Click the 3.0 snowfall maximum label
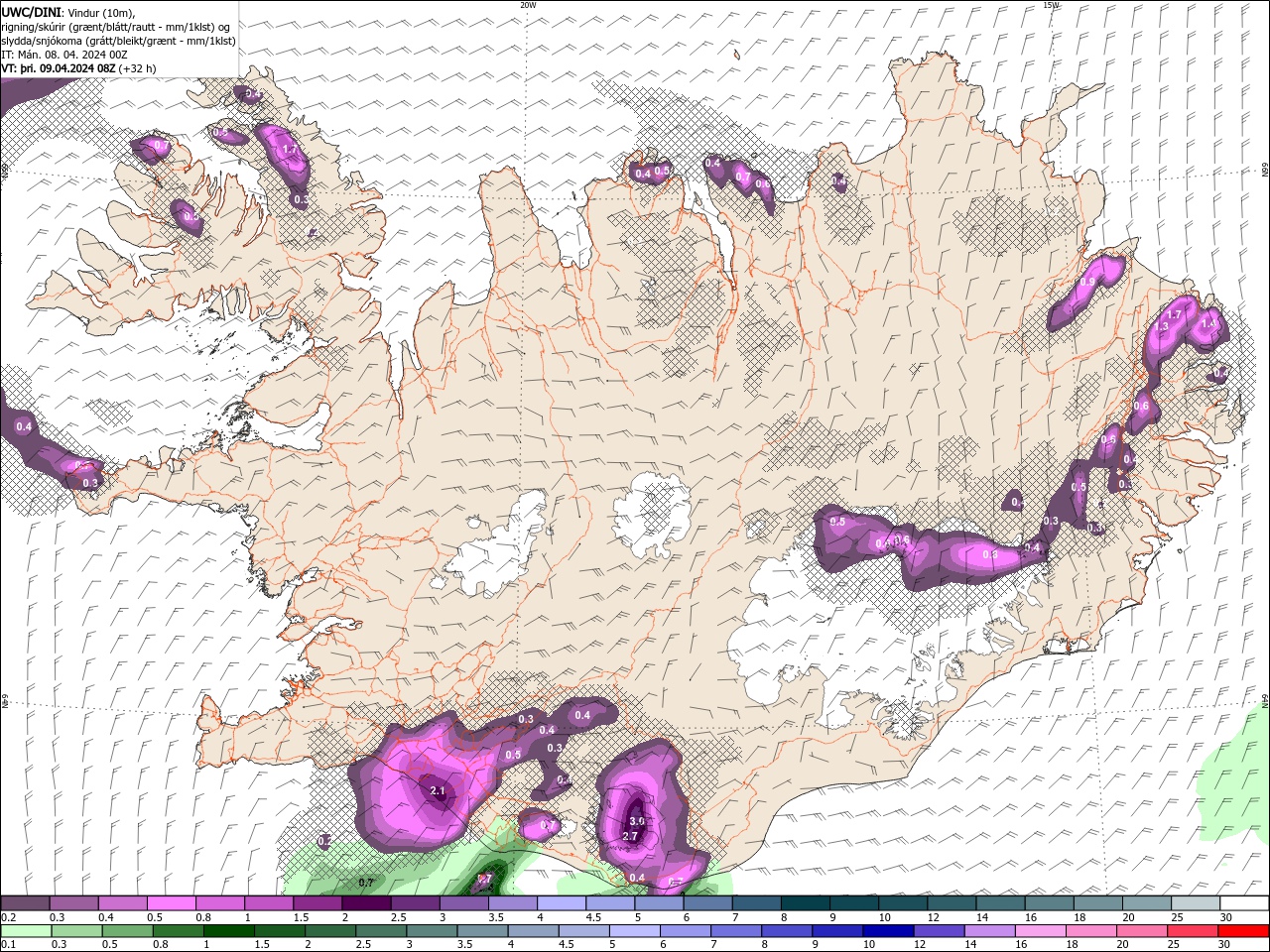1270x952 pixels. pyautogui.click(x=637, y=821)
